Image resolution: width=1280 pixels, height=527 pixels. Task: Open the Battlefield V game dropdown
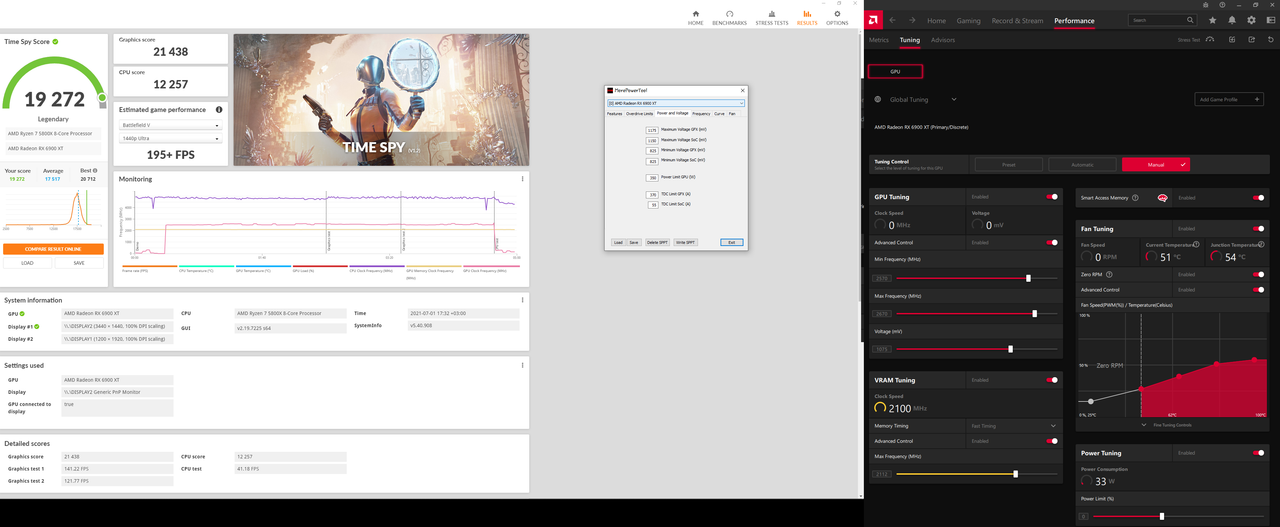click(170, 125)
